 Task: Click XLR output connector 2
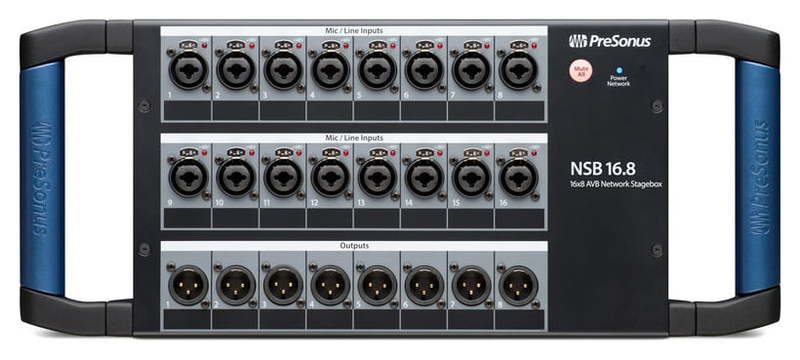[236, 285]
